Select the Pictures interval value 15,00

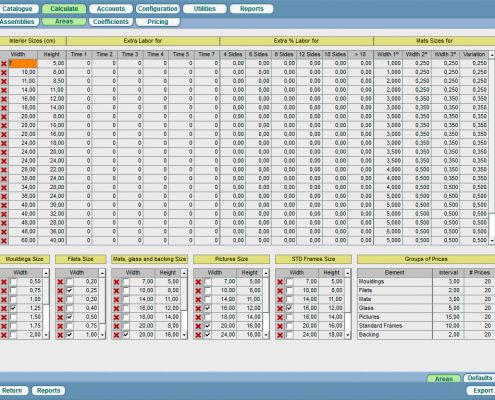448,317
